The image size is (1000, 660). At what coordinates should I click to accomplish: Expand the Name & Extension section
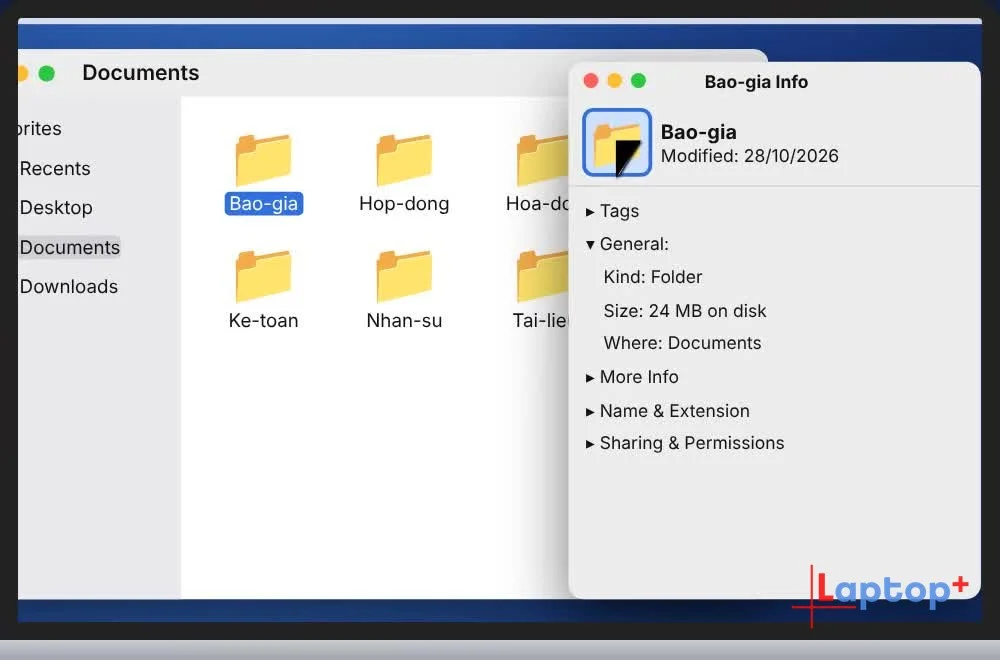(590, 412)
